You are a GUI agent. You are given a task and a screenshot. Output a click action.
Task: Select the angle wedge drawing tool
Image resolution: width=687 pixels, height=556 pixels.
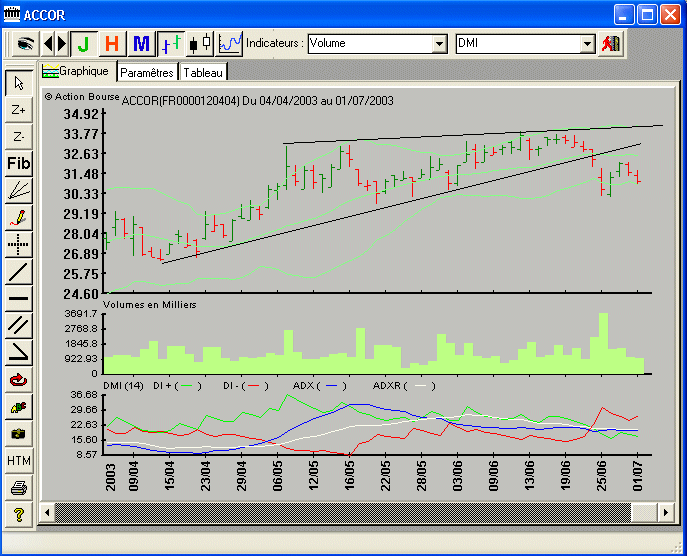(18, 353)
